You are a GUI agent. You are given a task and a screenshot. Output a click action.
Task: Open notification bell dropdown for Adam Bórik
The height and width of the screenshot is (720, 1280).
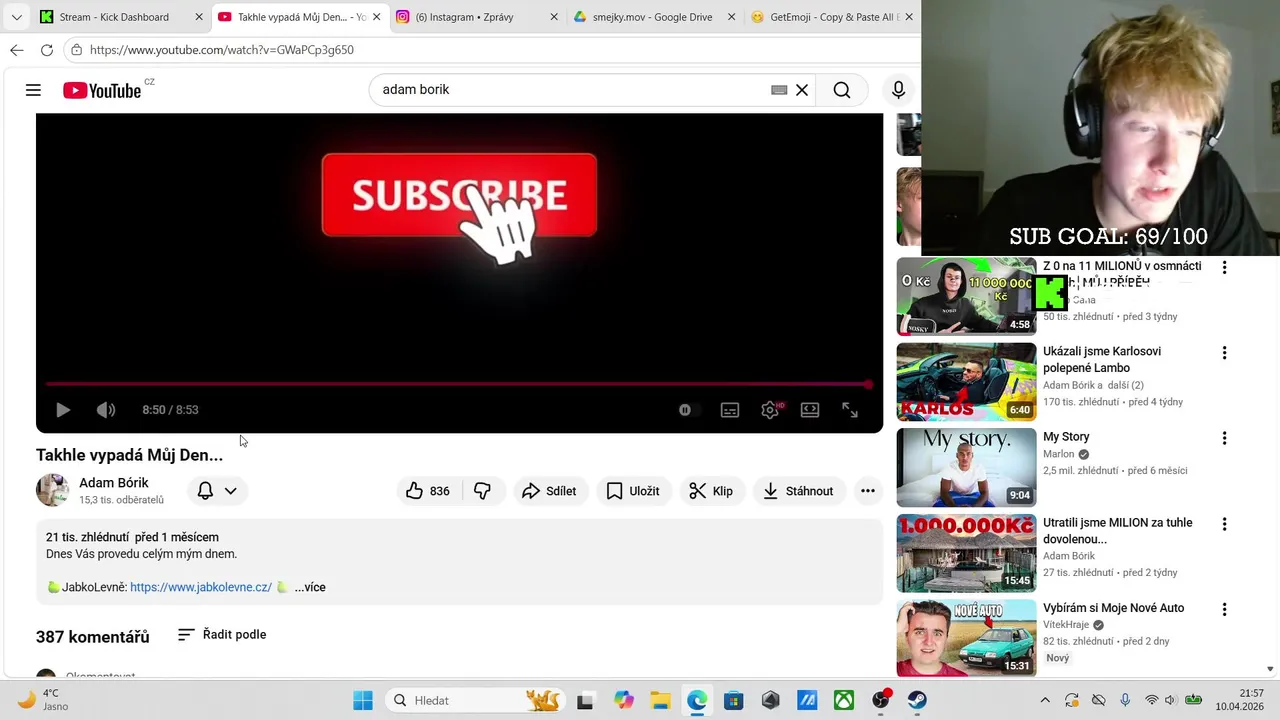pyautogui.click(x=217, y=491)
